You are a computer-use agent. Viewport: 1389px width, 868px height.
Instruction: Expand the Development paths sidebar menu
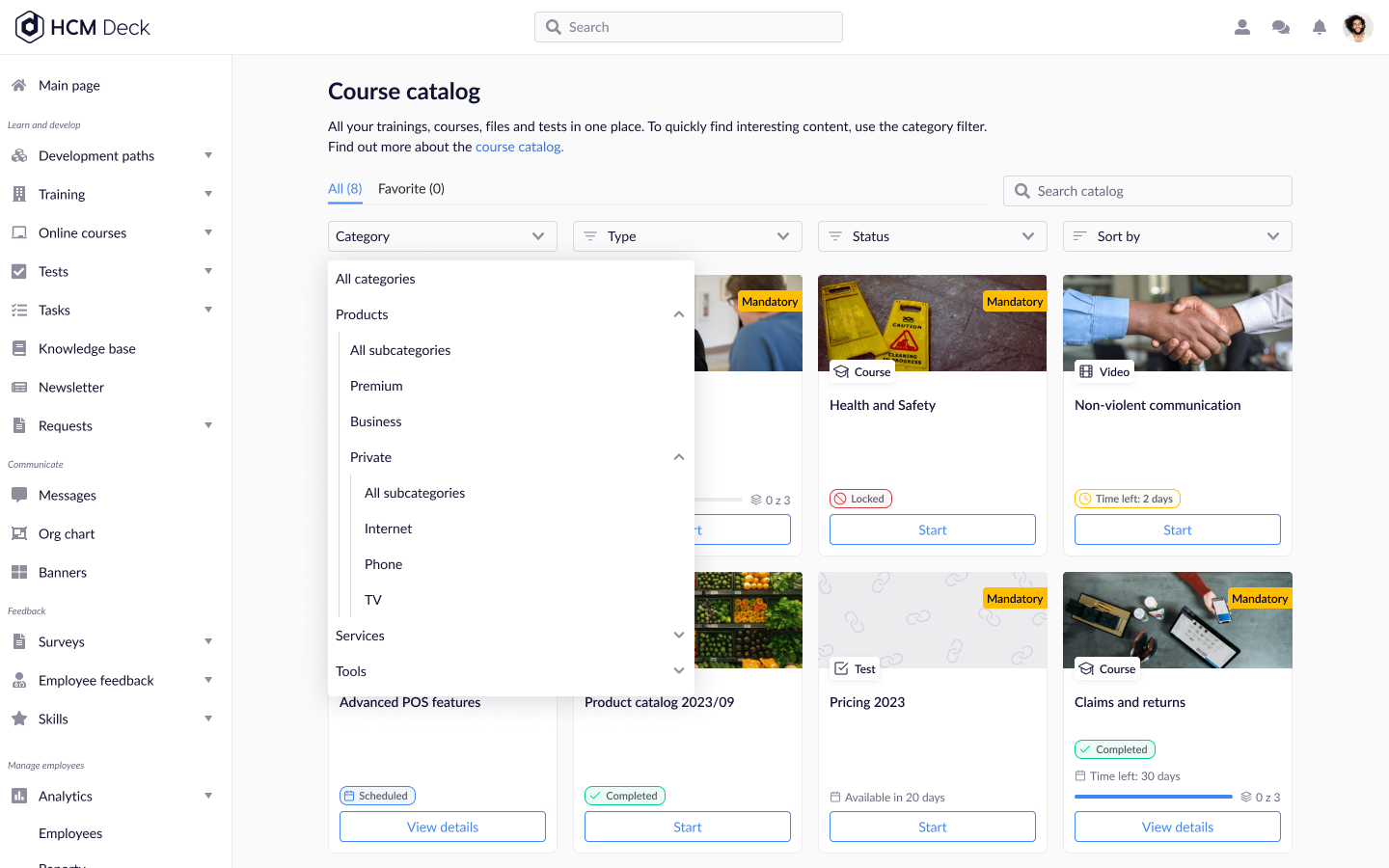pyautogui.click(x=208, y=155)
